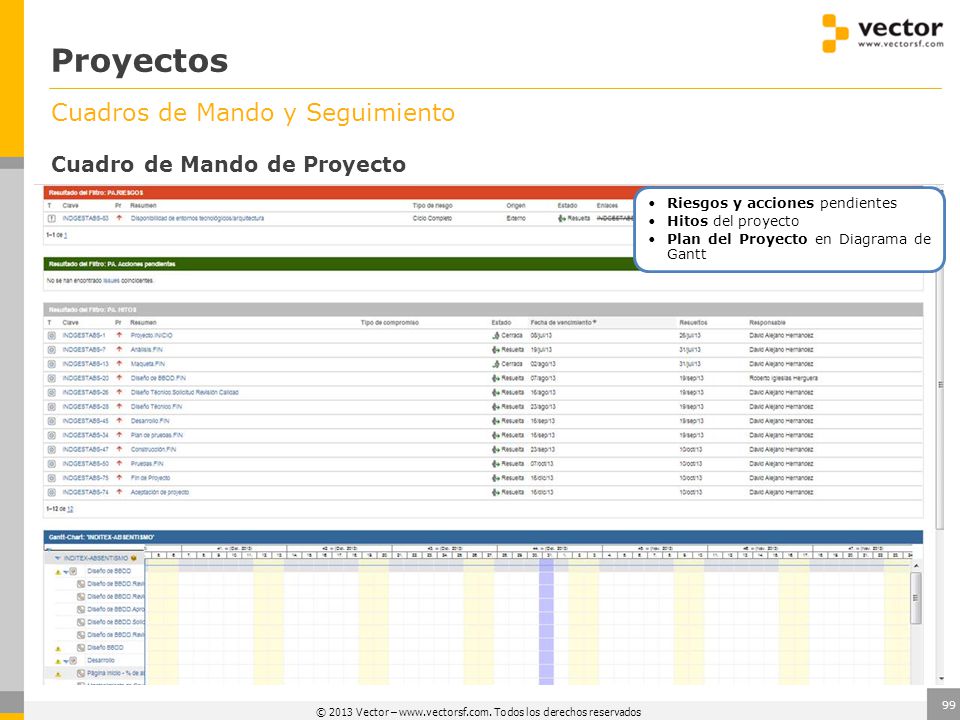Click the Cerrada status icon for INDGESTABS-1
The width and height of the screenshot is (960, 720).
click(496, 336)
